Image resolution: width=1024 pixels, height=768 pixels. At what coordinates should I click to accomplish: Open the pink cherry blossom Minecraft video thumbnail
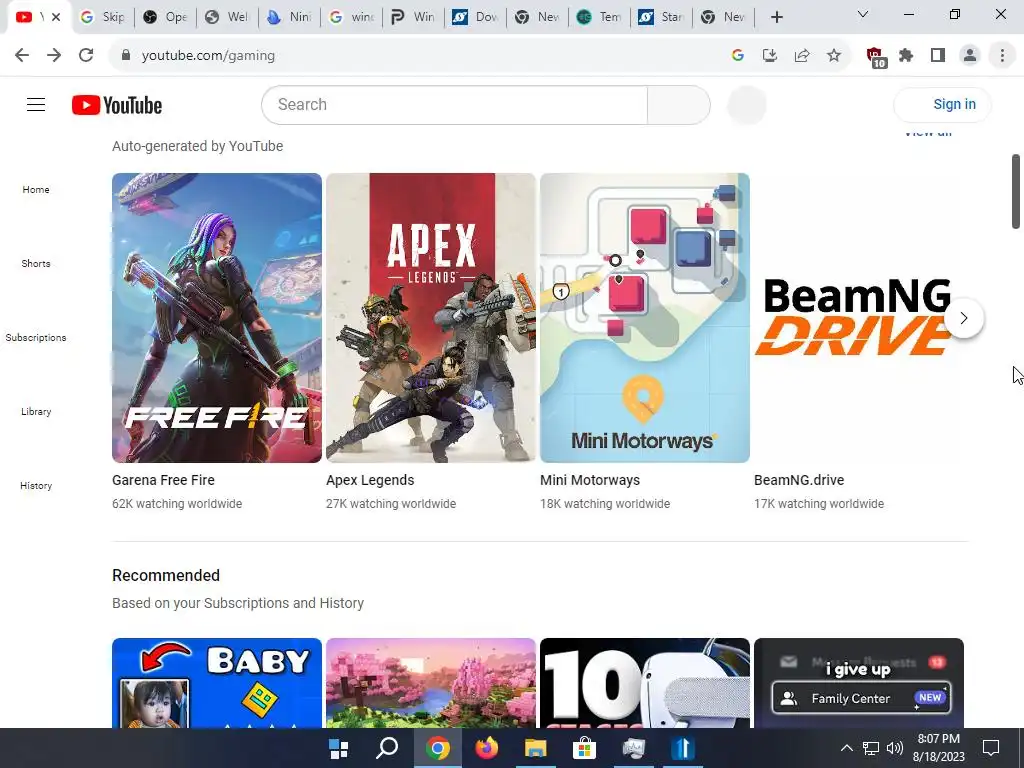(x=431, y=683)
